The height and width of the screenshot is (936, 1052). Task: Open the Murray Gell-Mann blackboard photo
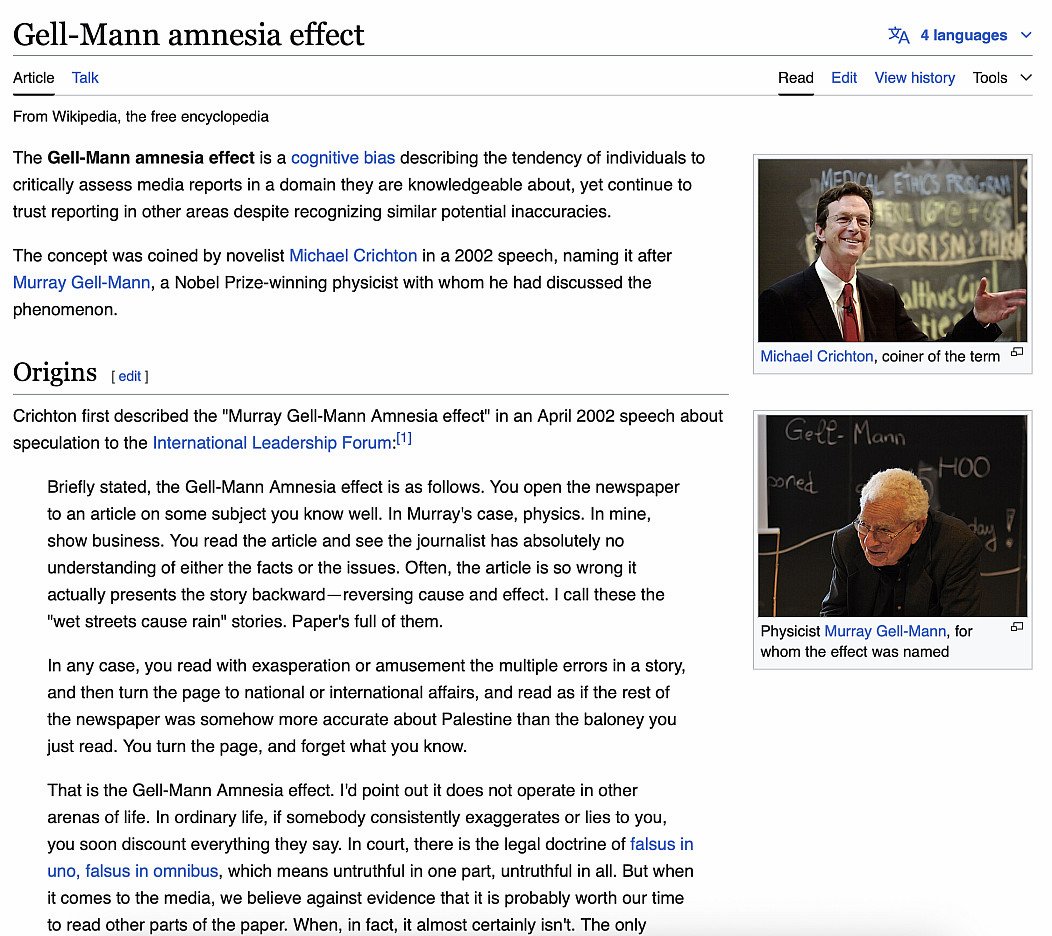pyautogui.click(x=891, y=515)
